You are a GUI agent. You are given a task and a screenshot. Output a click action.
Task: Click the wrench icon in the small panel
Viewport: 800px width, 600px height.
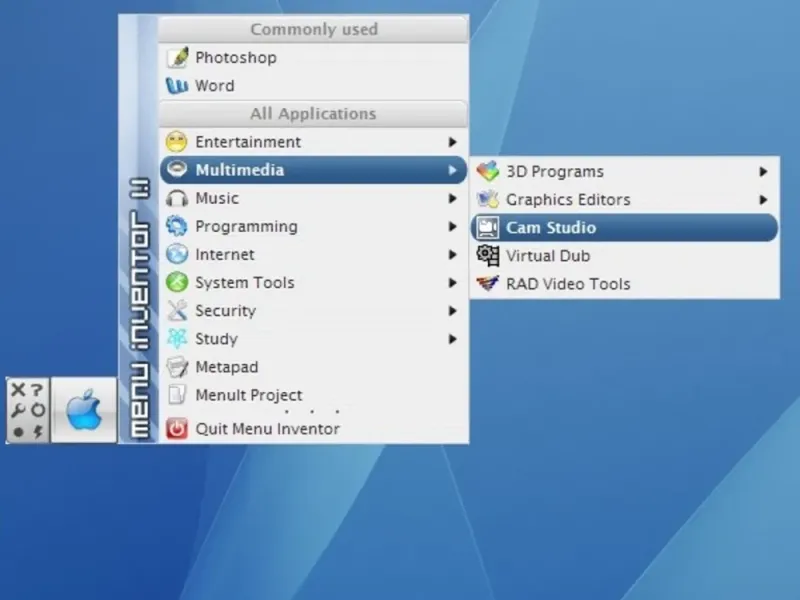(x=18, y=411)
